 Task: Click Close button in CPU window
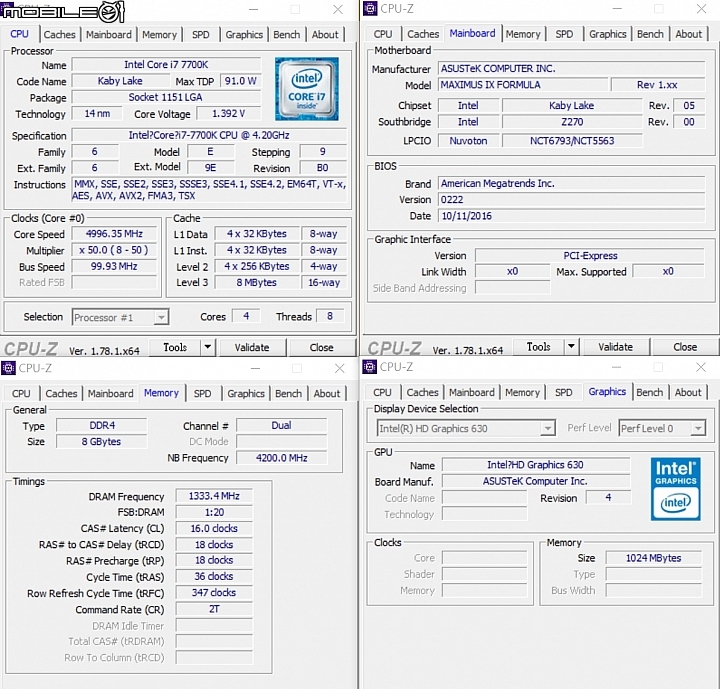coord(321,347)
